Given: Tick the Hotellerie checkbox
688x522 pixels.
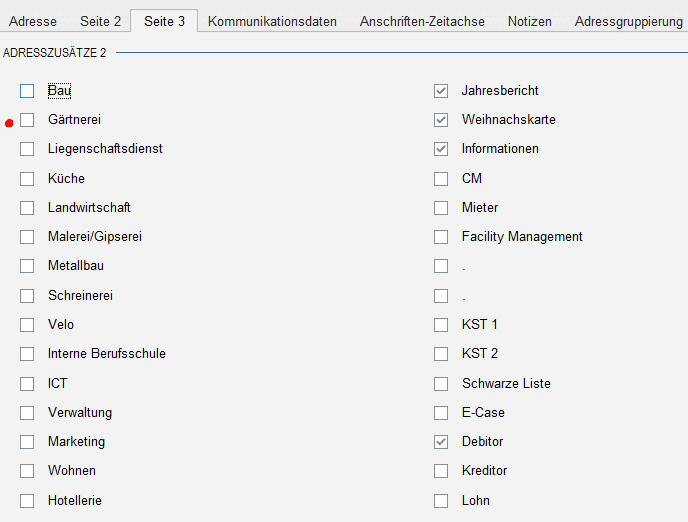Looking at the screenshot, I should pyautogui.click(x=27, y=500).
